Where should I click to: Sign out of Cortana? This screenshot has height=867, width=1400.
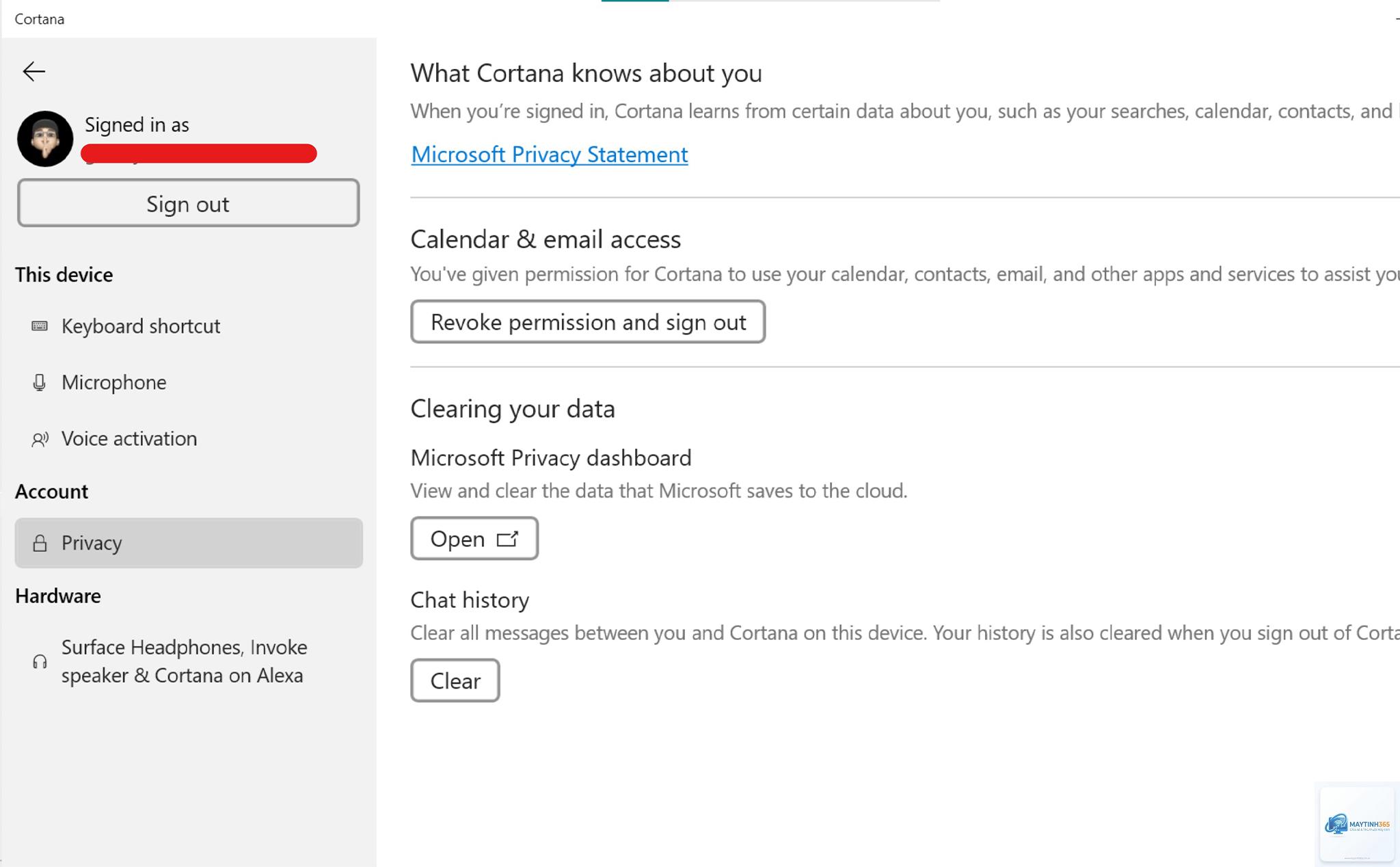coord(188,203)
